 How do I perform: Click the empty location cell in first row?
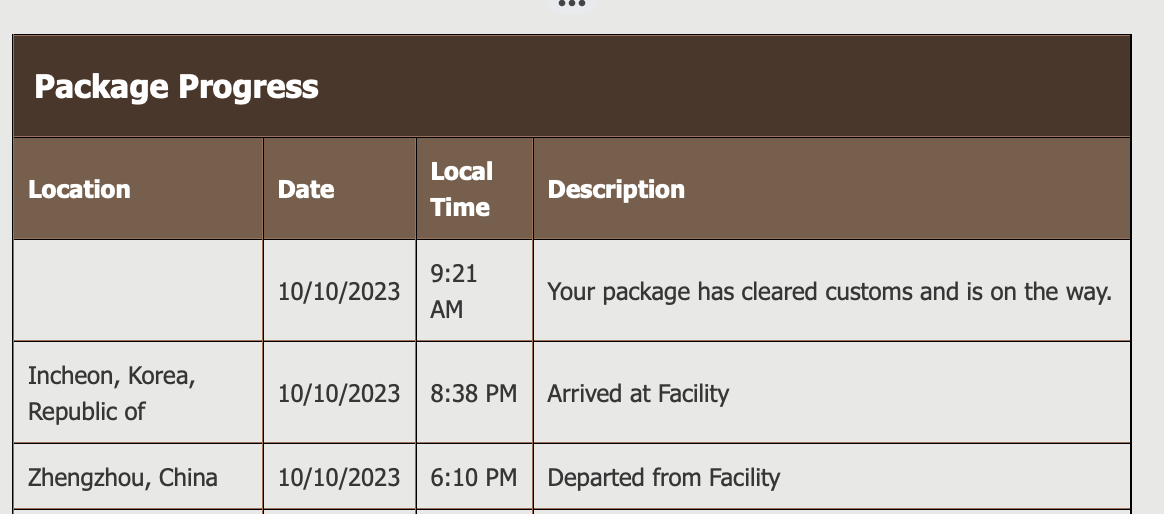(x=138, y=291)
